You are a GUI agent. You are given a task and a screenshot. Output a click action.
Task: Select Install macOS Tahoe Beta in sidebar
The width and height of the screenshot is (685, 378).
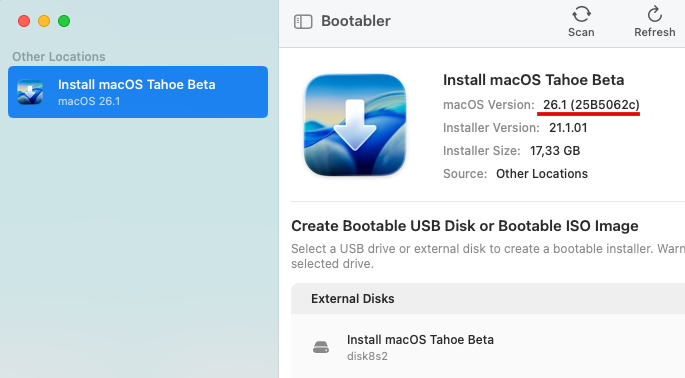point(138,92)
